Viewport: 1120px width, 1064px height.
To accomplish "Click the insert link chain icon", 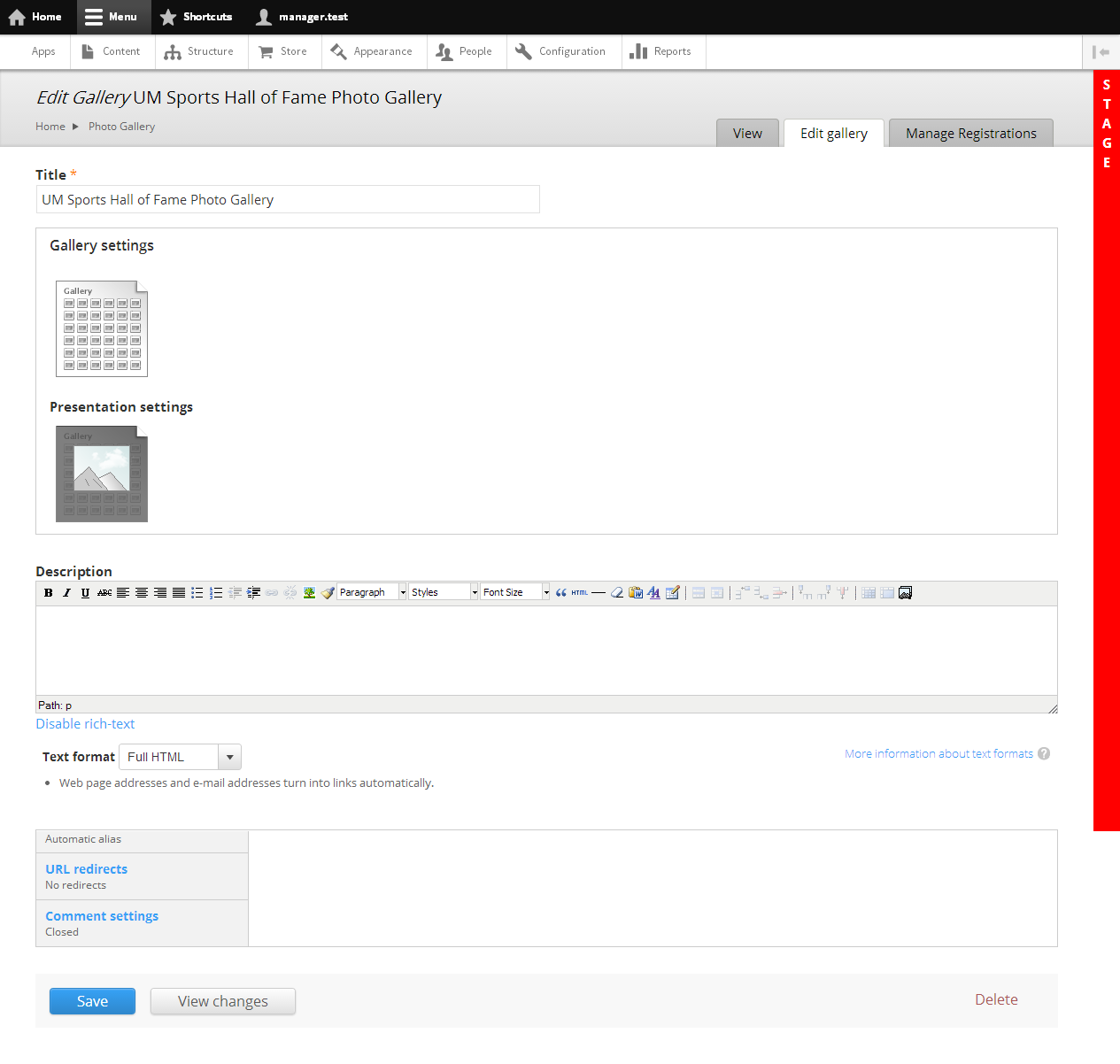I will point(272,593).
